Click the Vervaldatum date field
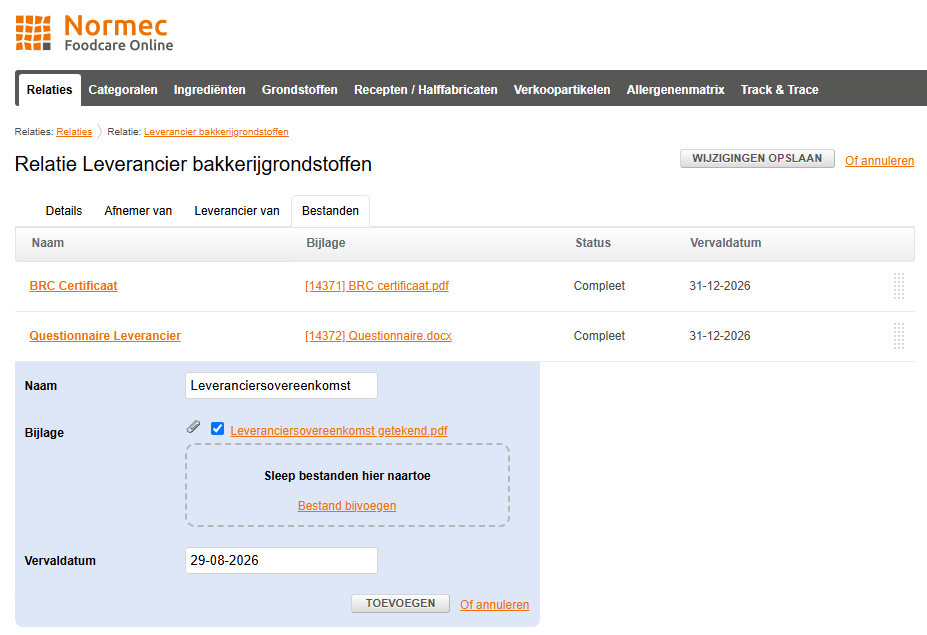Image resolution: width=927 pixels, height=635 pixels. [281, 561]
